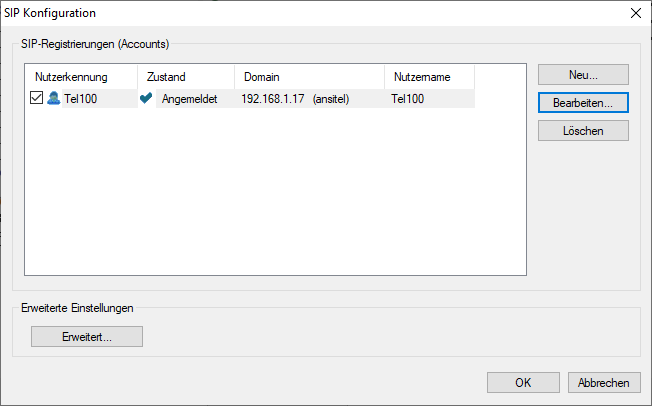The image size is (652, 406).
Task: Cancel using the Abbrechen button
Action: point(604,383)
